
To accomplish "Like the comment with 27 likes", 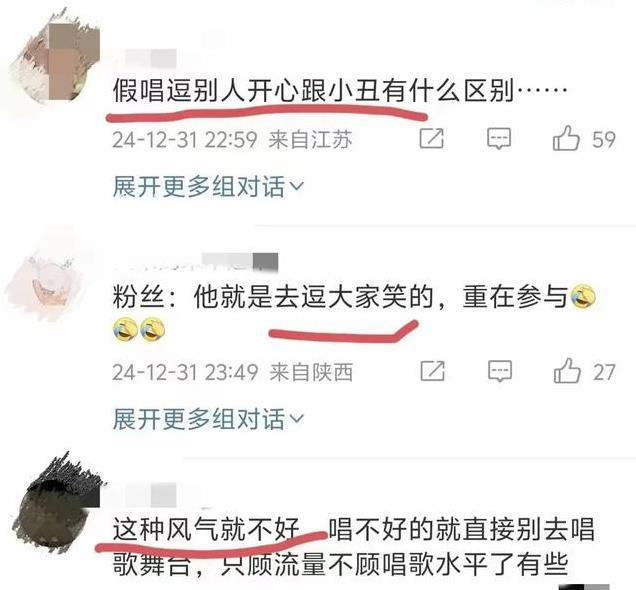I will tap(567, 371).
